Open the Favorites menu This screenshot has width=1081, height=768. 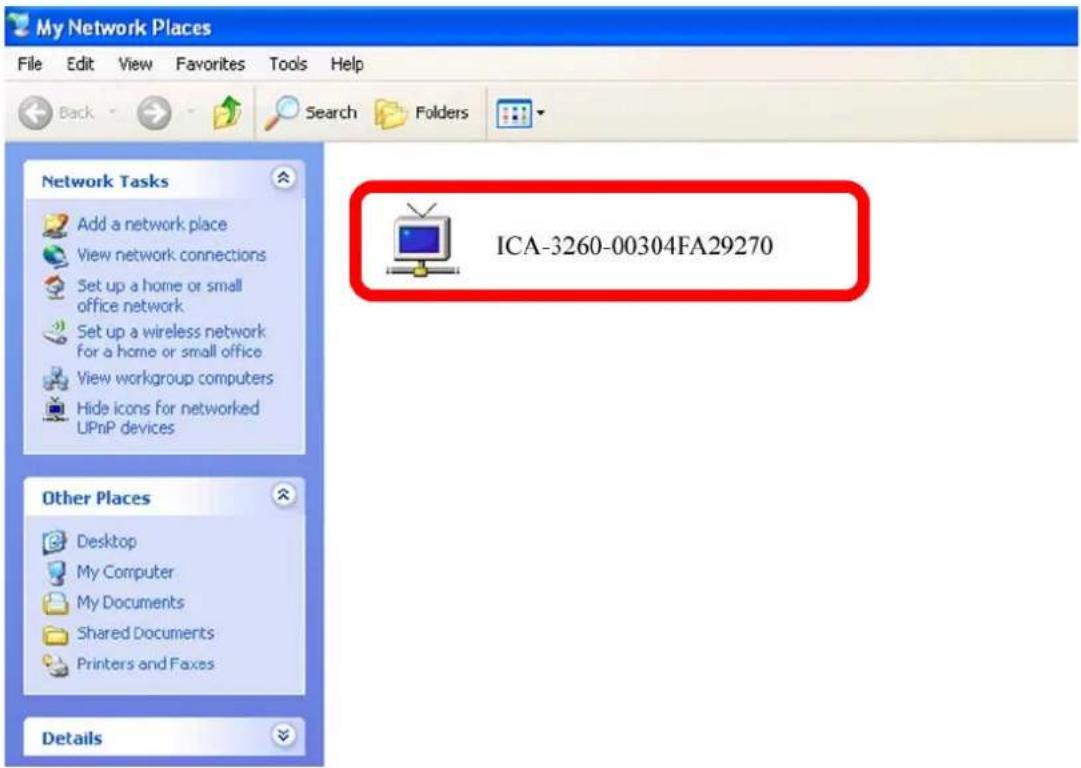(x=210, y=64)
